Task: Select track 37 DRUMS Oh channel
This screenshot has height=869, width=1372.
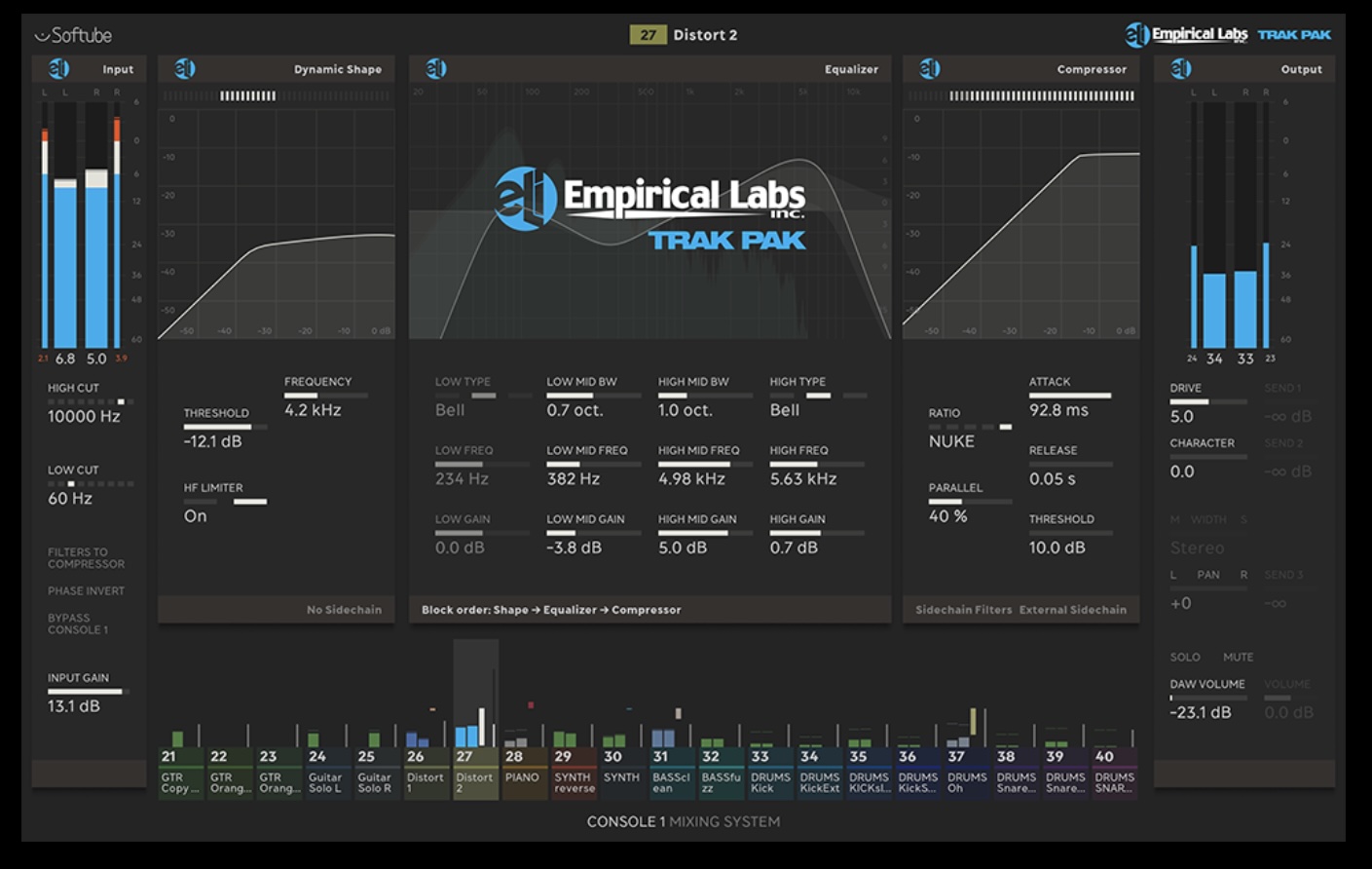Action: click(x=967, y=774)
